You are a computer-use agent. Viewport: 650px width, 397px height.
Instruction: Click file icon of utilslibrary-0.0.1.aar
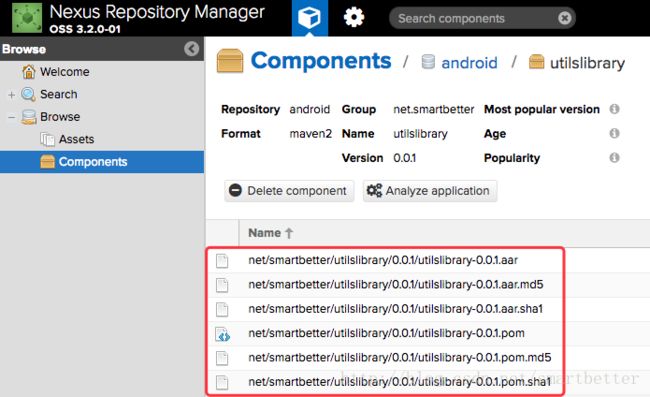[x=222, y=261]
